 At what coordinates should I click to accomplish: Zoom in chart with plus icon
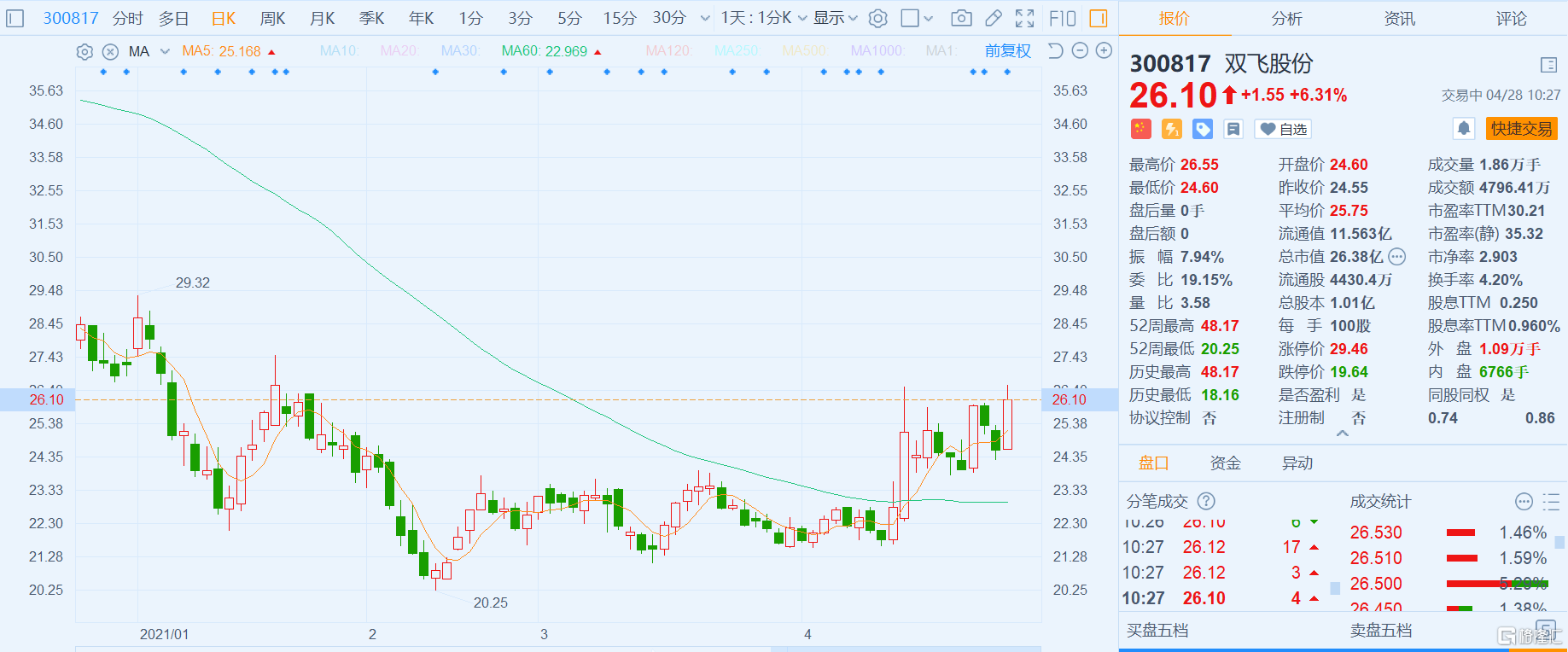pyautogui.click(x=1104, y=51)
